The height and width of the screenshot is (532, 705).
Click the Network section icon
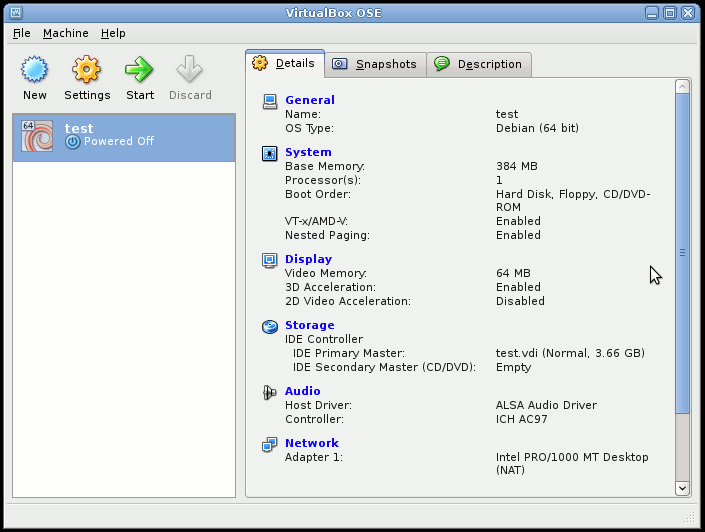pos(270,445)
